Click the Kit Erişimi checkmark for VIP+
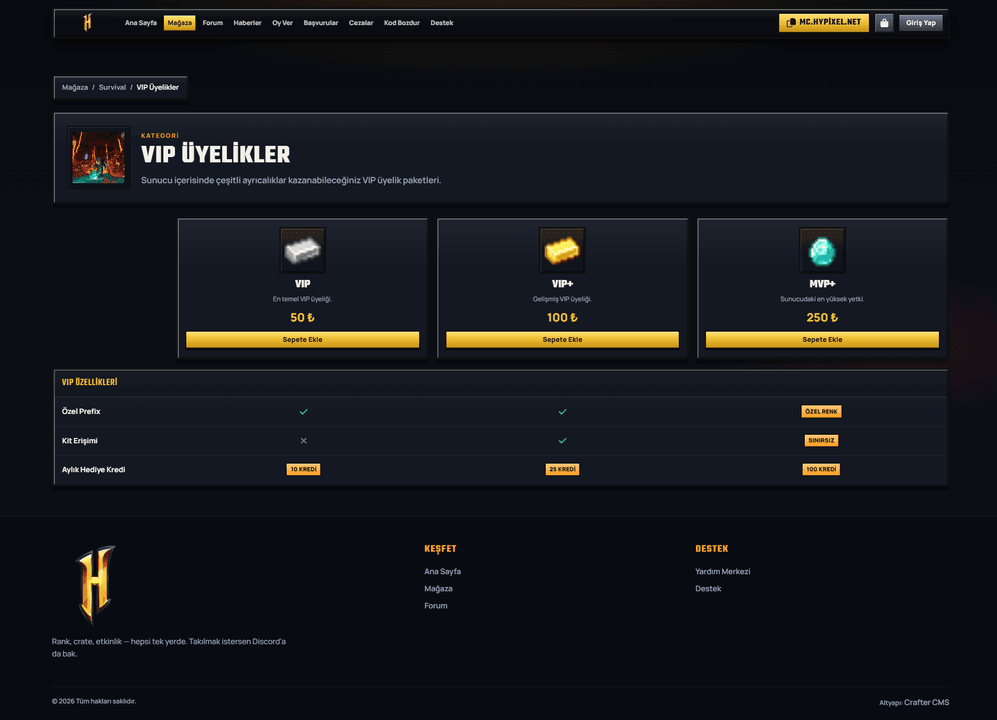Viewport: 997px width, 720px height. tap(562, 440)
